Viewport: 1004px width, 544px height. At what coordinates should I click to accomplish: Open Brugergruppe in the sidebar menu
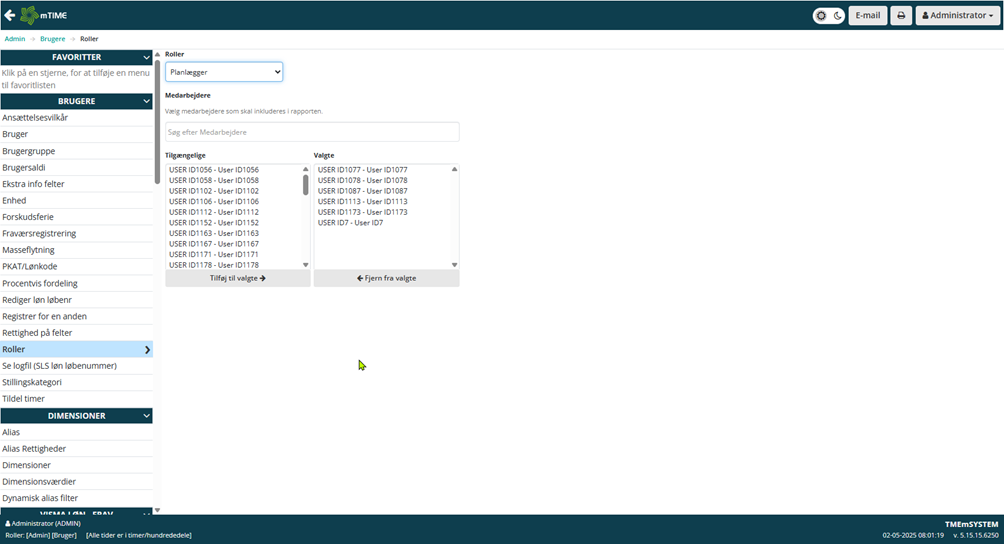[x=28, y=151]
